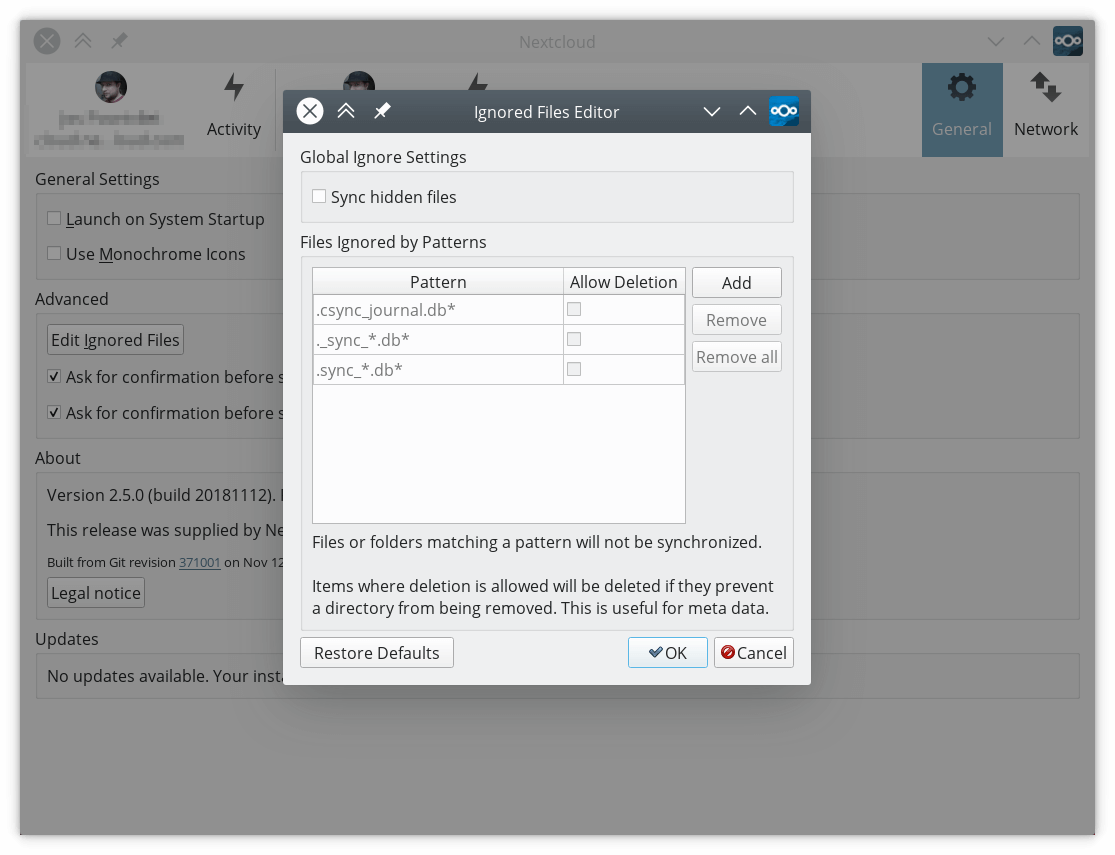
Task: Click the Pattern column header
Action: click(438, 282)
